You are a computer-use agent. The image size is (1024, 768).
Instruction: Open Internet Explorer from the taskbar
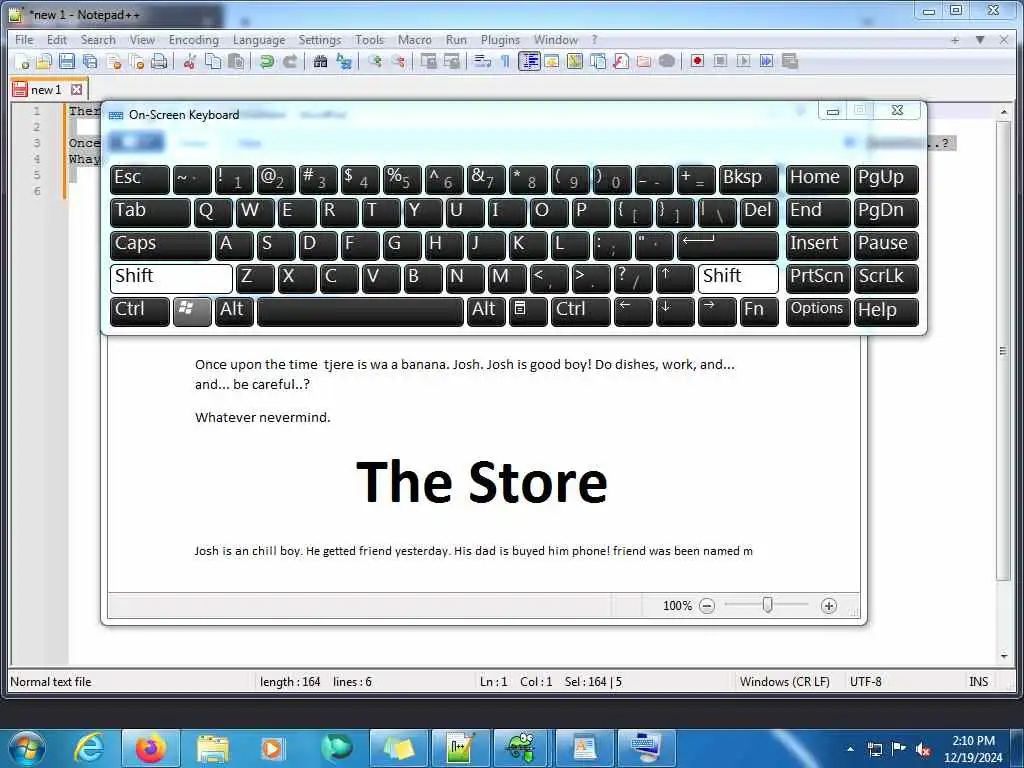click(89, 748)
